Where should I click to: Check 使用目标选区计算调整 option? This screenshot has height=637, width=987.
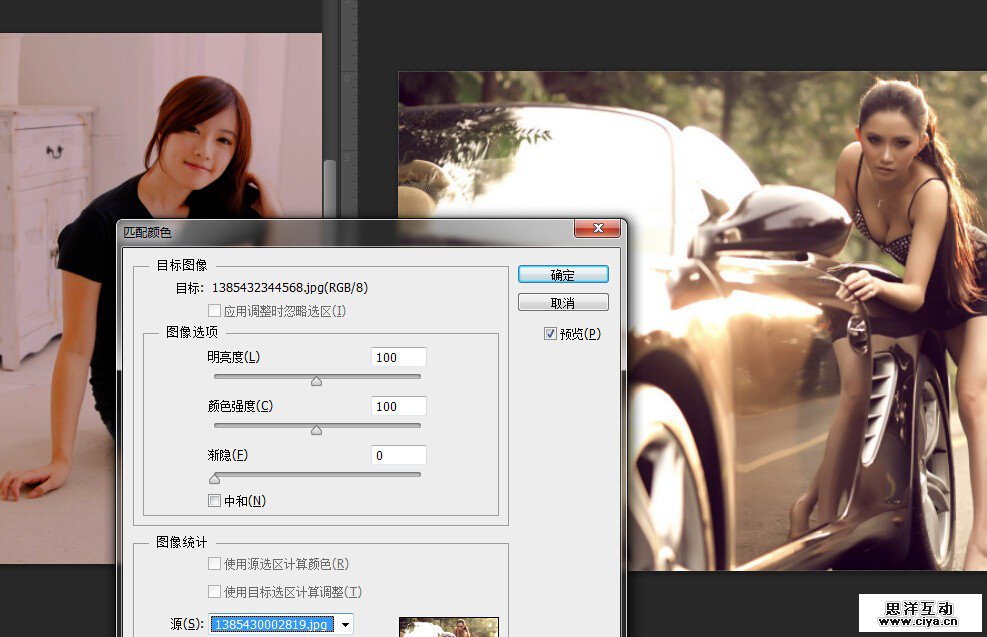[214, 592]
